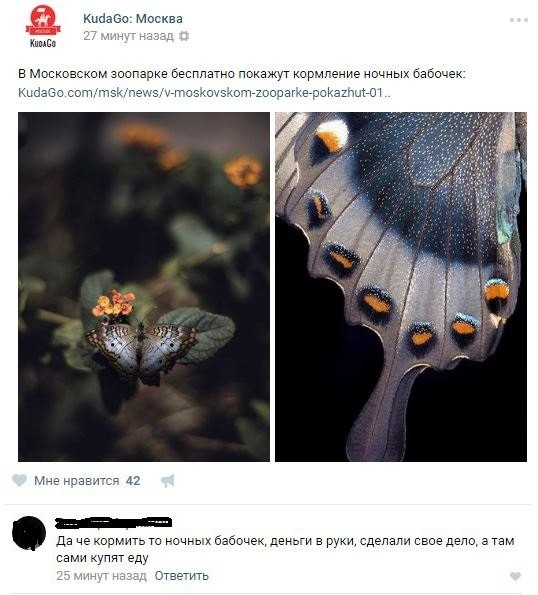Image resolution: width=538 pixels, height=595 pixels.
Task: Open the butterfly wing close-up photo
Action: click(401, 287)
